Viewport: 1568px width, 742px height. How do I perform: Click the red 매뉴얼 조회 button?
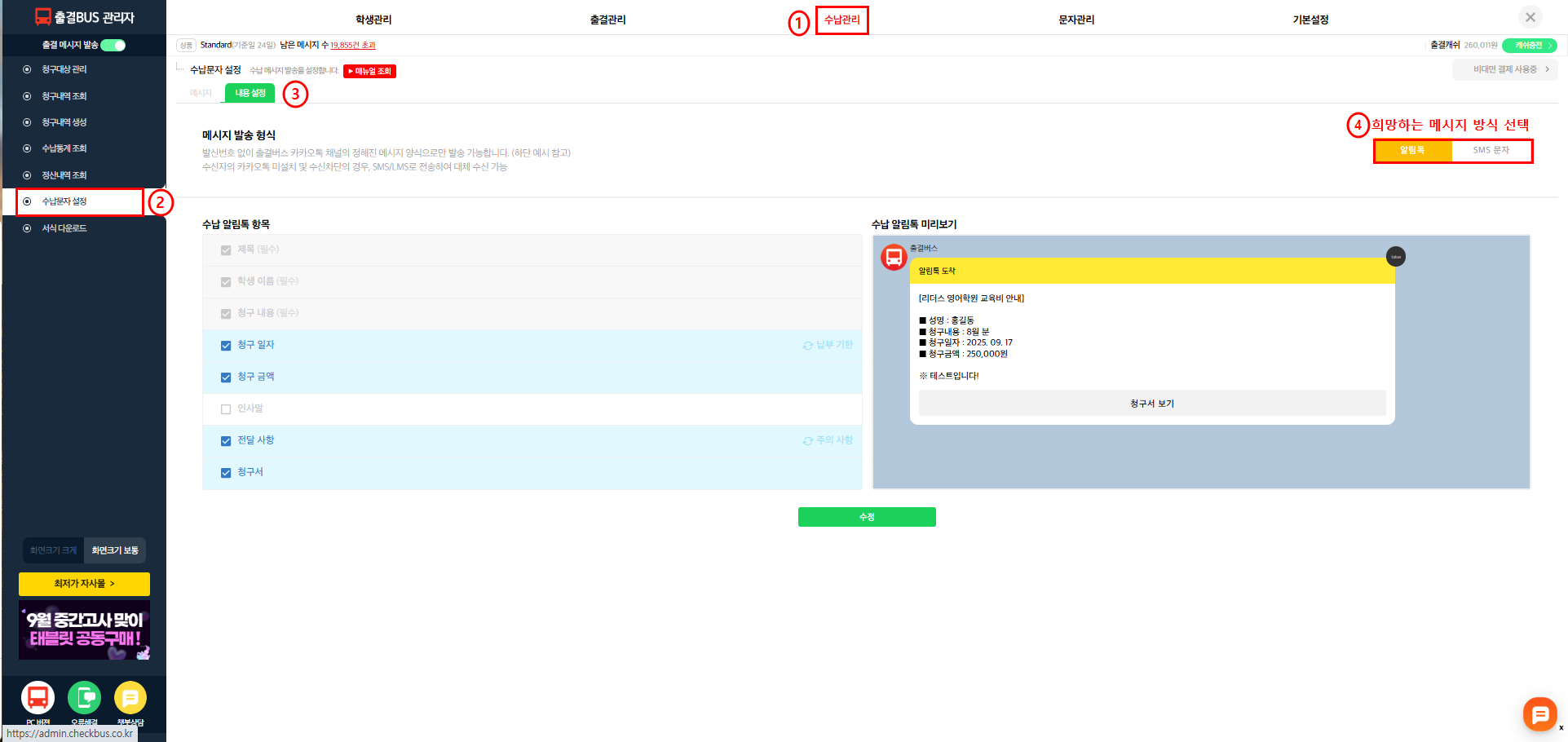[x=369, y=72]
